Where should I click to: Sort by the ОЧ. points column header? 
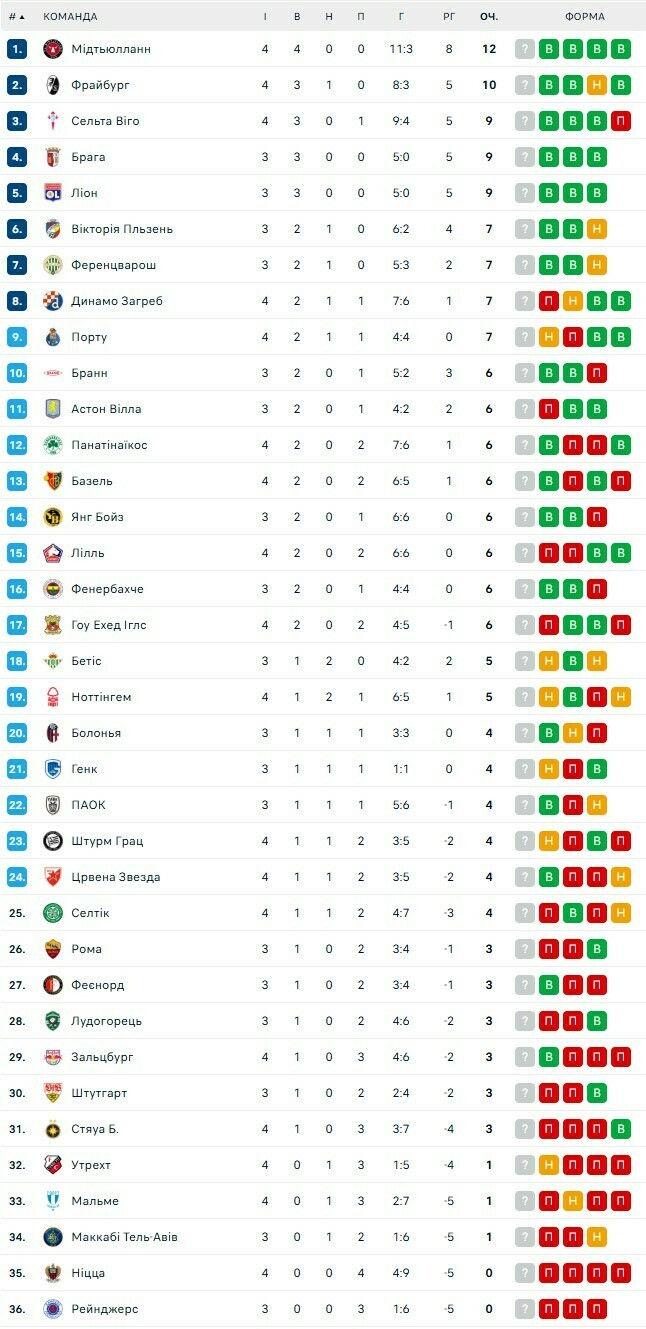tap(489, 16)
